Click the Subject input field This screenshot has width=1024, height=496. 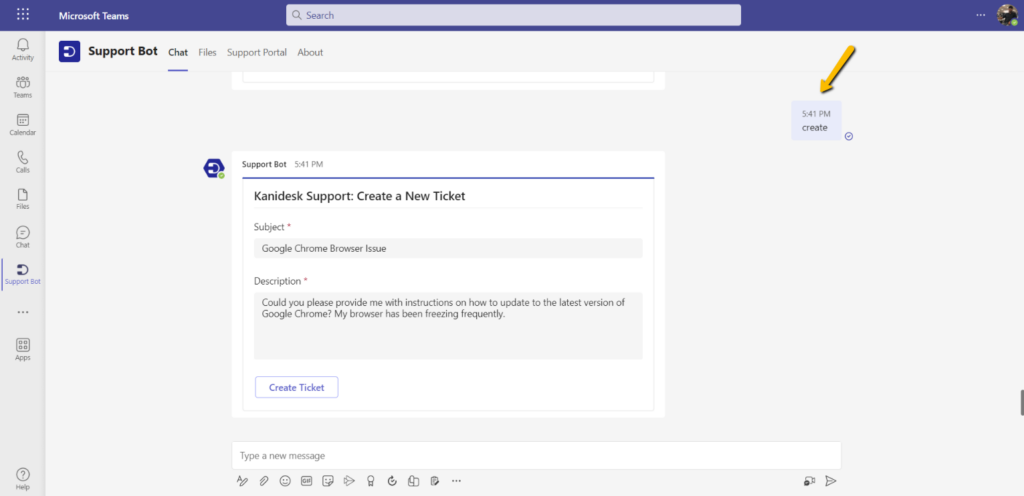point(448,248)
